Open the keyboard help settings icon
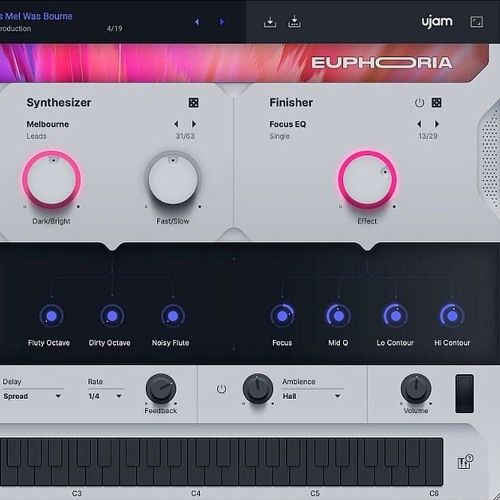The width and height of the screenshot is (500, 500). pyautogui.click(x=465, y=462)
